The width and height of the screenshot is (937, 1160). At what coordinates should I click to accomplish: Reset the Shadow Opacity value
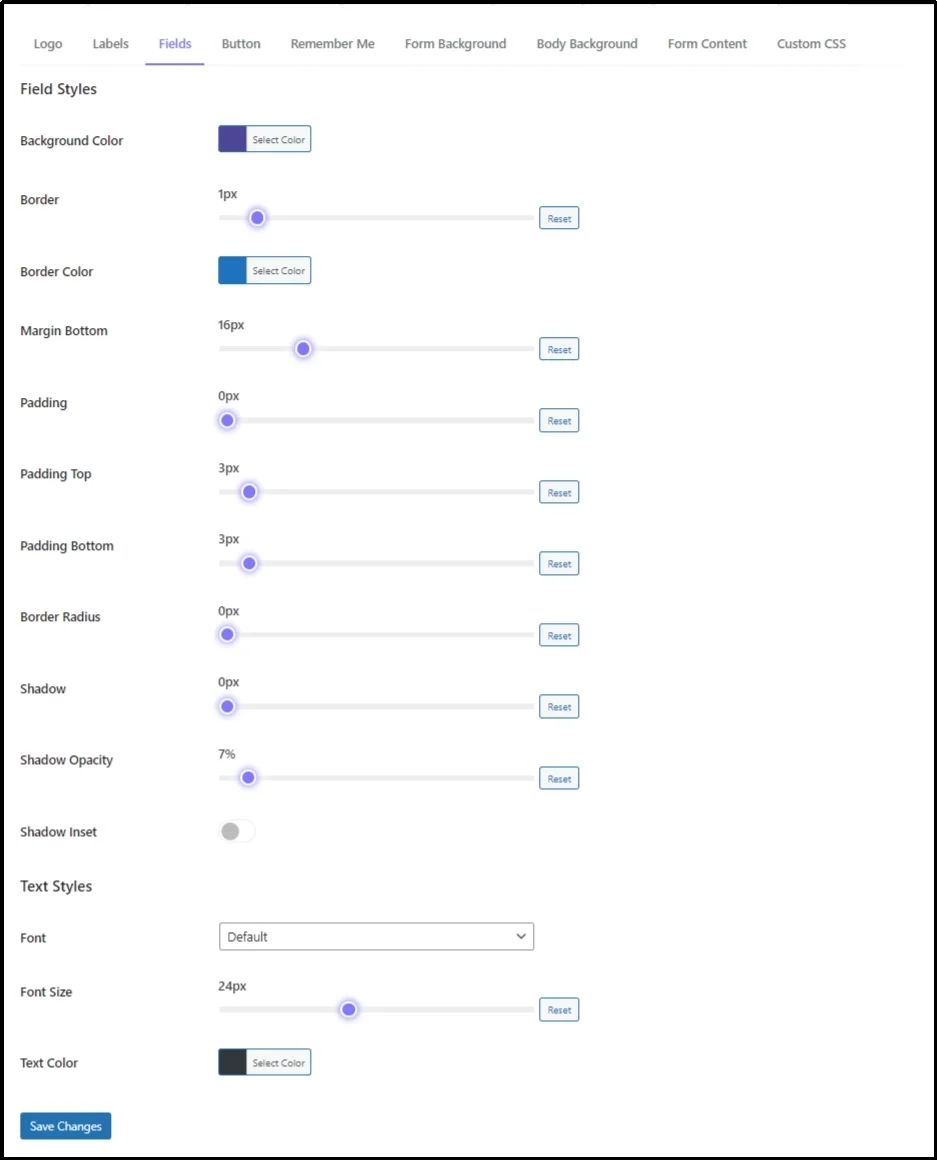pos(558,777)
